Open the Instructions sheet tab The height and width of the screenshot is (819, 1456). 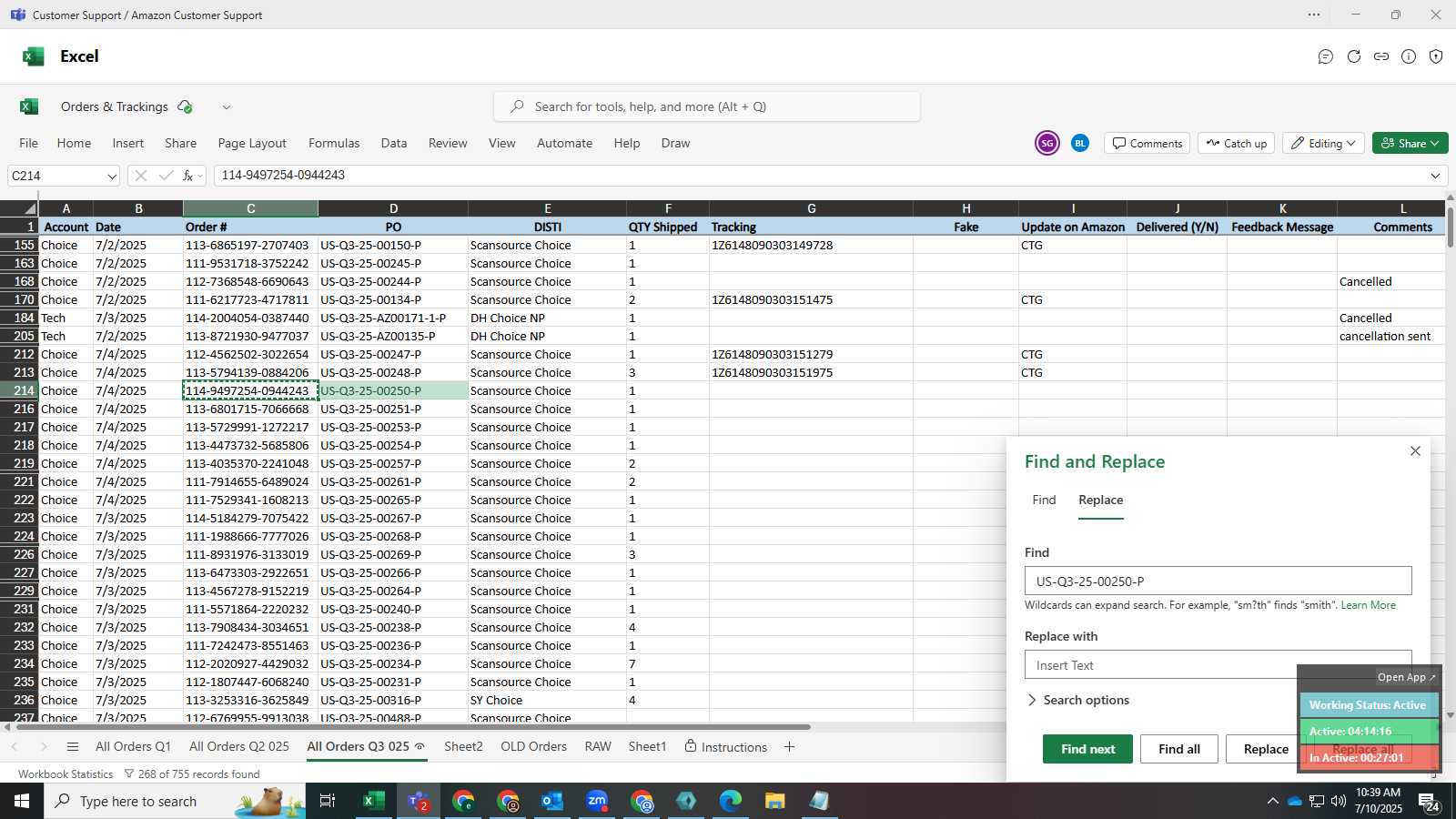(x=725, y=747)
